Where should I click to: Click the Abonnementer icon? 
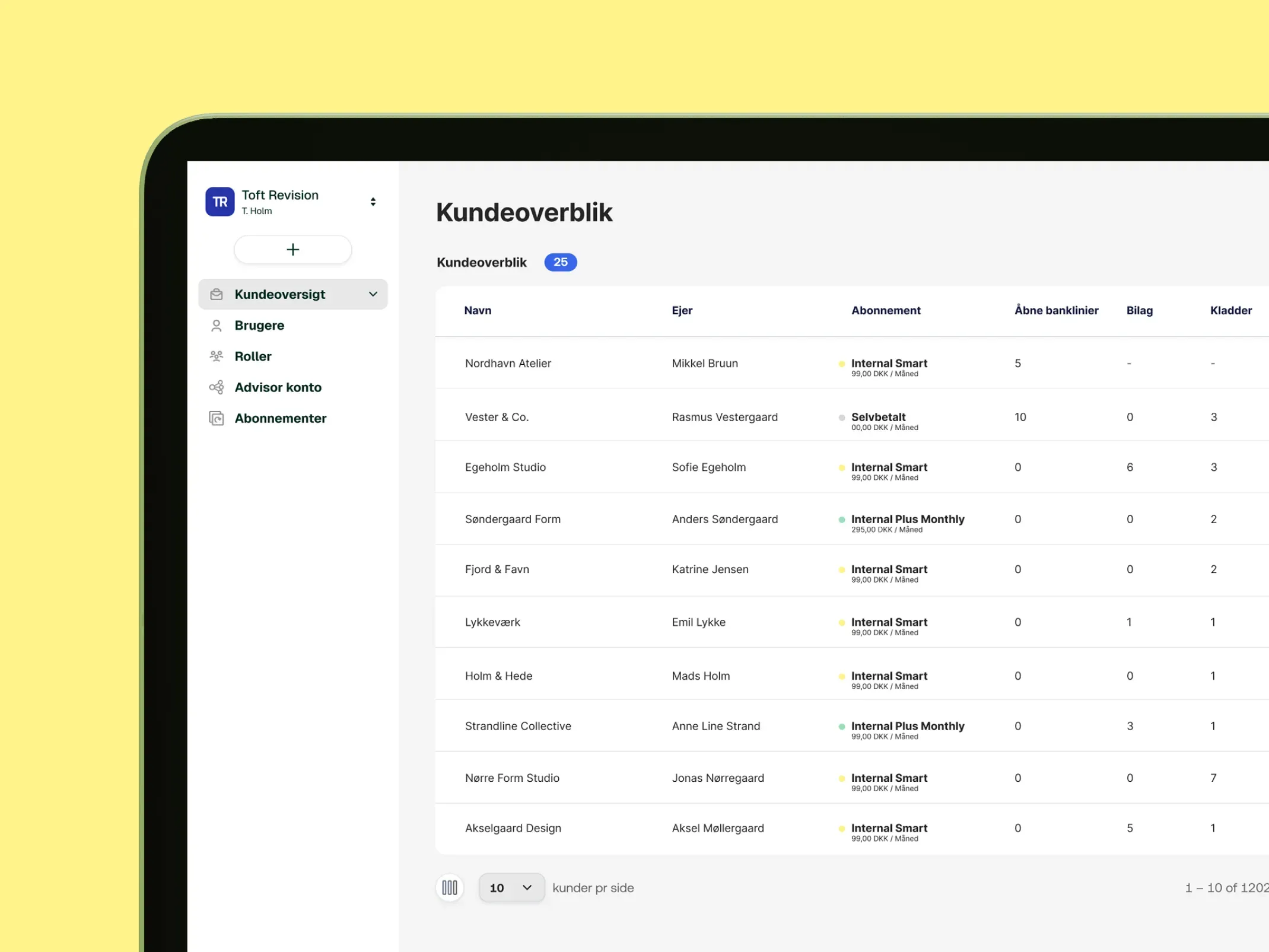[217, 418]
